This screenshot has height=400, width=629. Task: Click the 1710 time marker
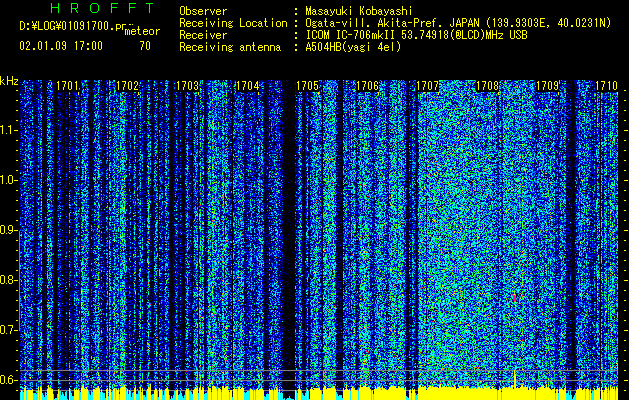(606, 86)
